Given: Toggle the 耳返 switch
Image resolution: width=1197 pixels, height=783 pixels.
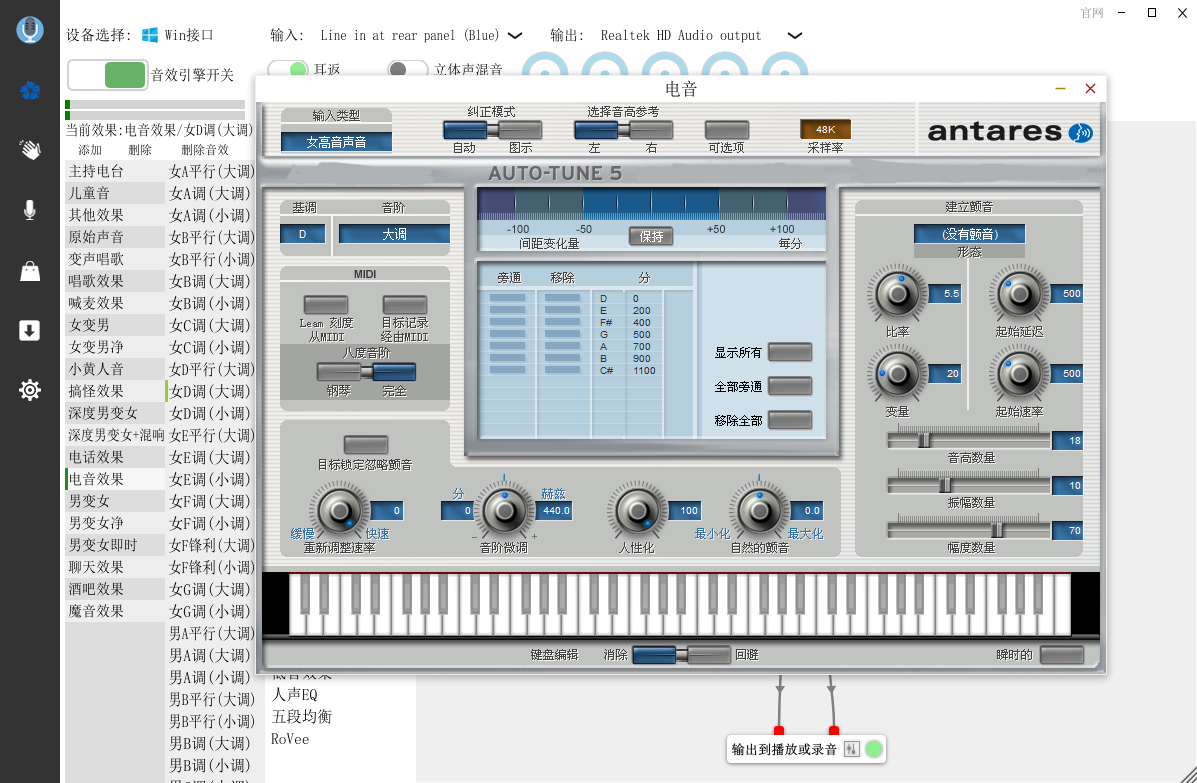Looking at the screenshot, I should click(288, 69).
